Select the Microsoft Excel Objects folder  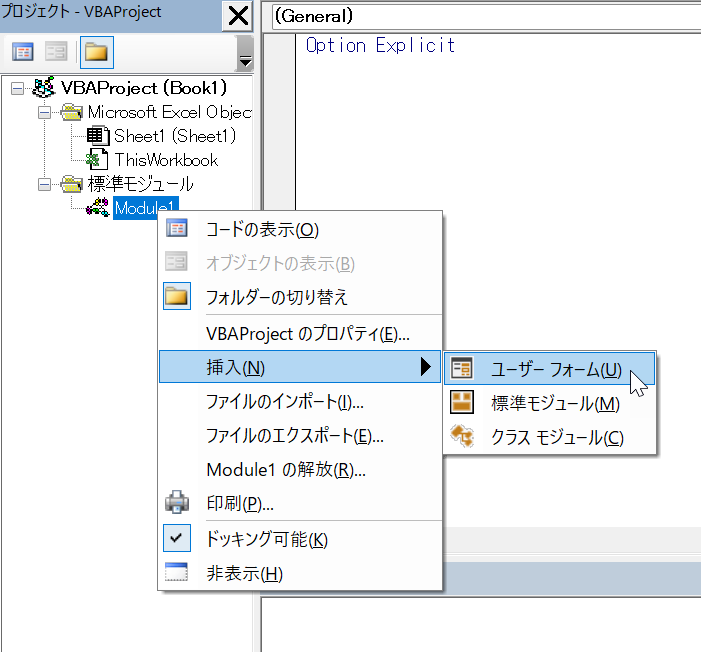click(170, 112)
